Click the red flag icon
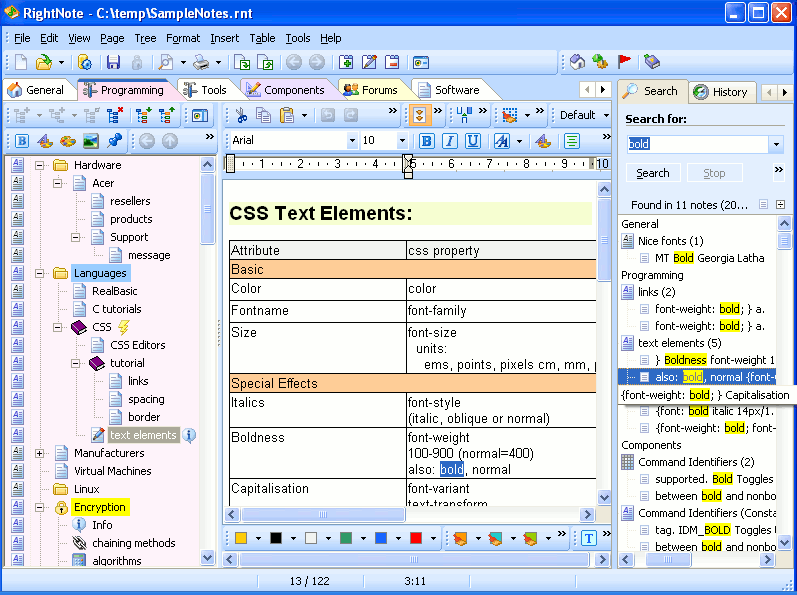Viewport: 797px width, 595px height. [x=624, y=62]
